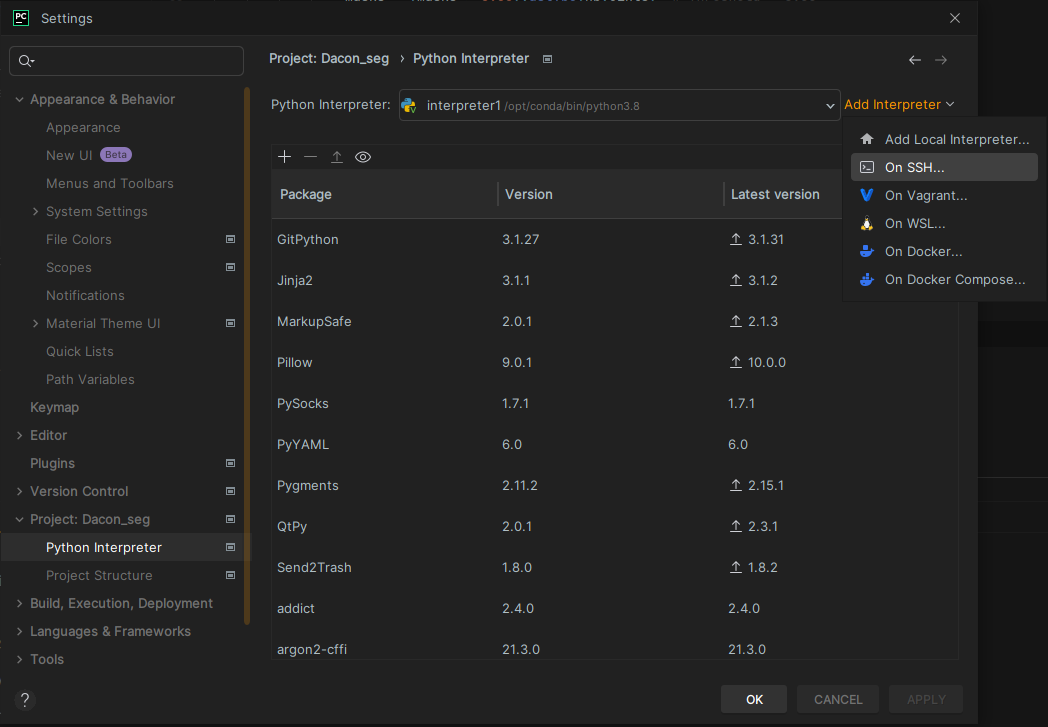Image resolution: width=1048 pixels, height=727 pixels.
Task: Click the upgrade arrow icon for Send2Trash
Action: (x=736, y=567)
